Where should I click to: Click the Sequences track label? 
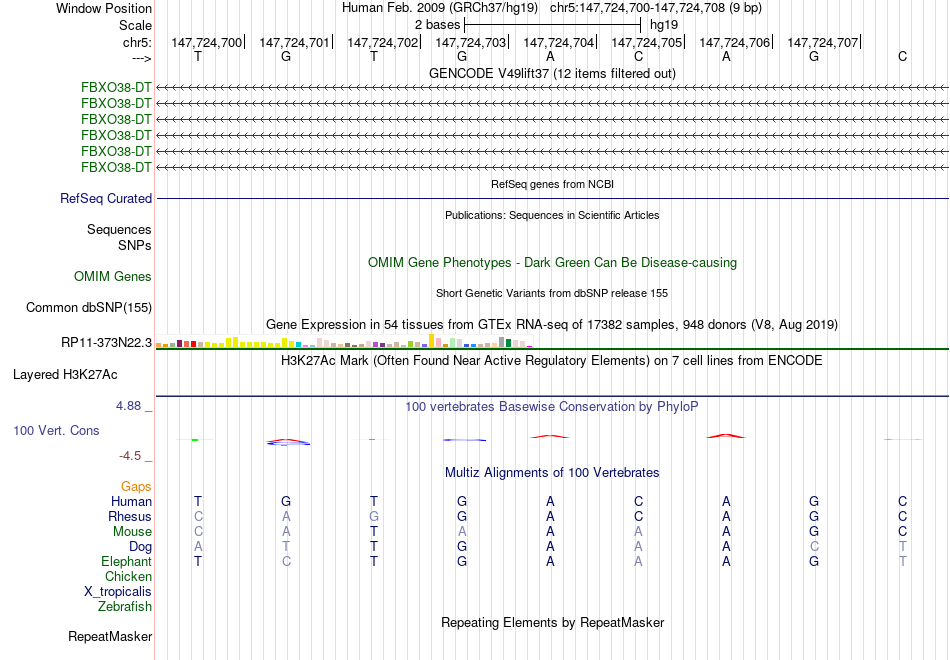[119, 229]
